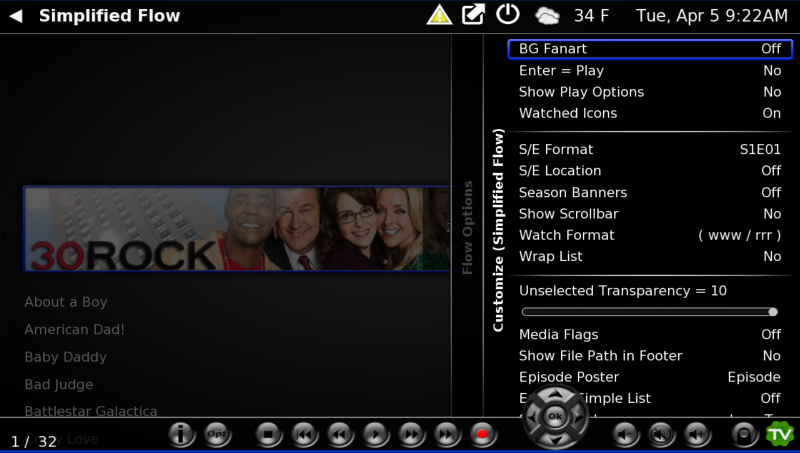Click the red record button
The image size is (800, 453).
coord(482,435)
